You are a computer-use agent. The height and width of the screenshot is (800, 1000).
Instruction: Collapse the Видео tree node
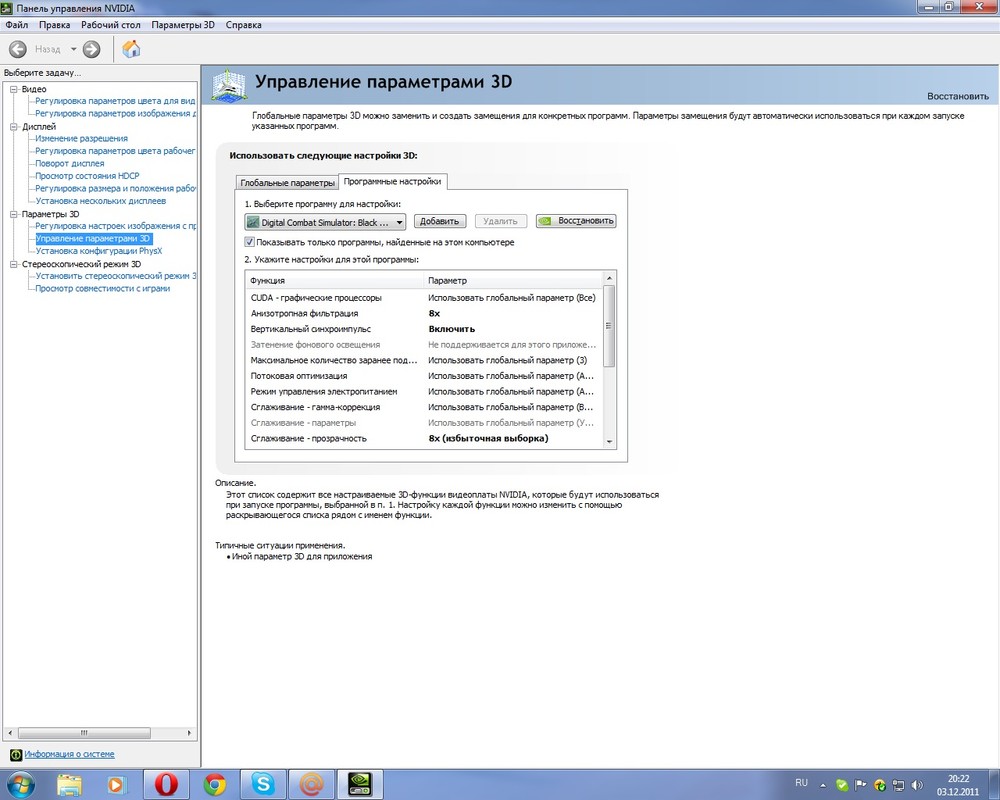coord(13,89)
